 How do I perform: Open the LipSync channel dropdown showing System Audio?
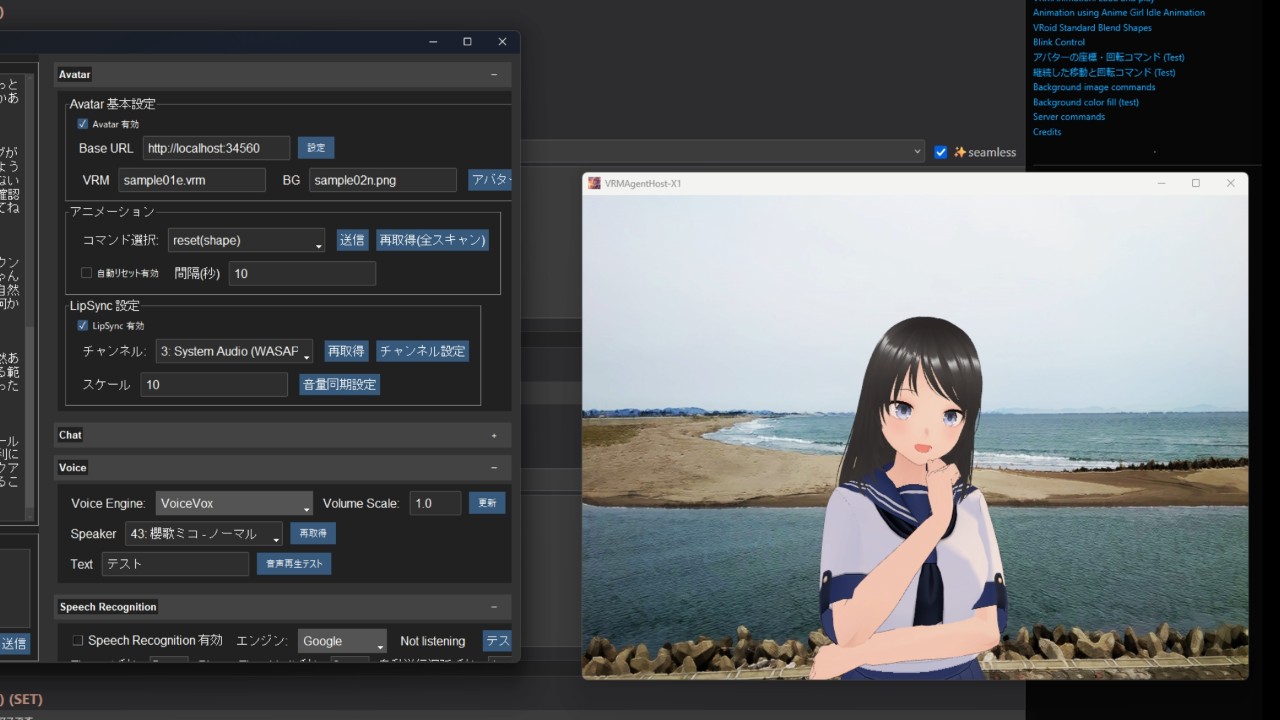coord(234,351)
